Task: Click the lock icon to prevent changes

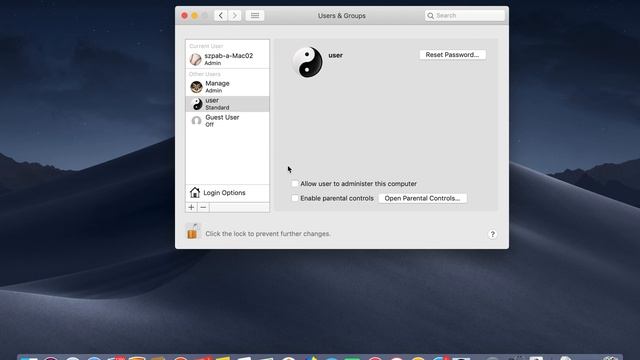Action: (192, 231)
